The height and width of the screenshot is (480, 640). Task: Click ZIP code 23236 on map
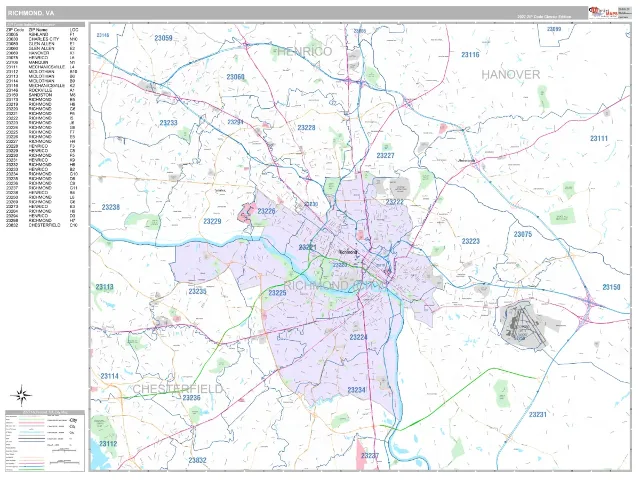(x=191, y=397)
